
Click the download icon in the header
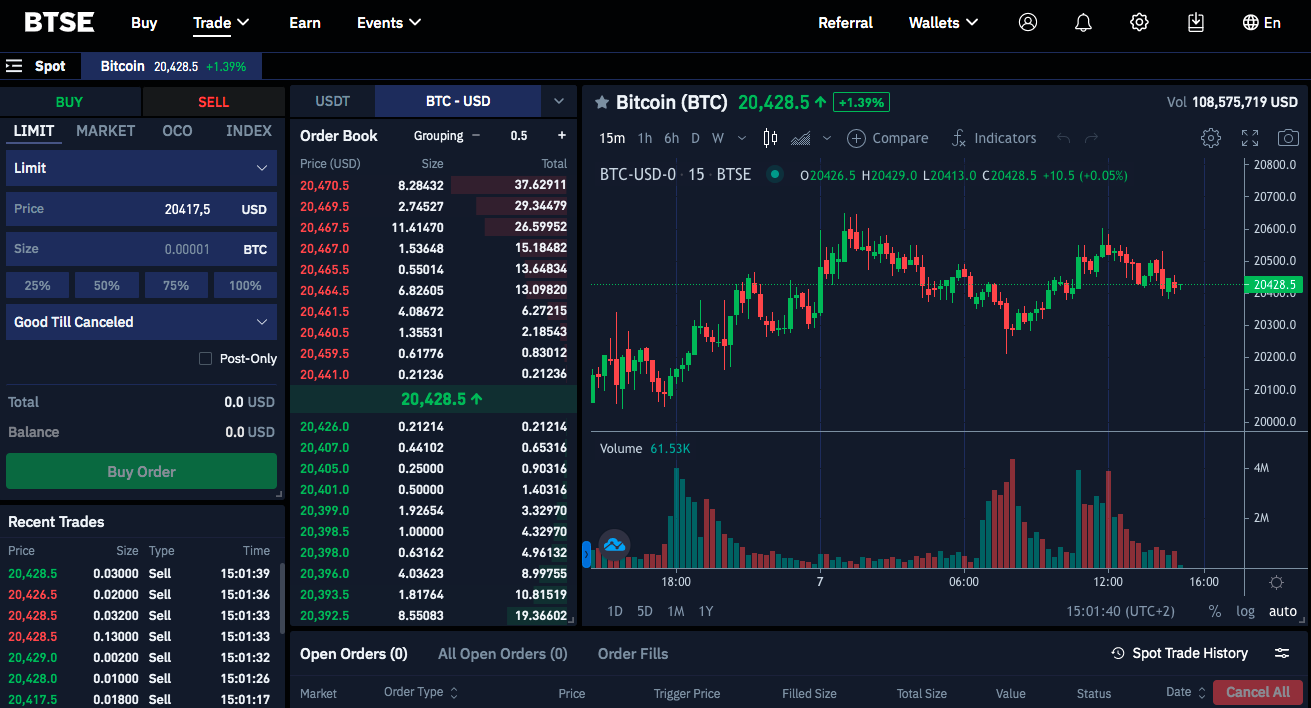point(1195,22)
